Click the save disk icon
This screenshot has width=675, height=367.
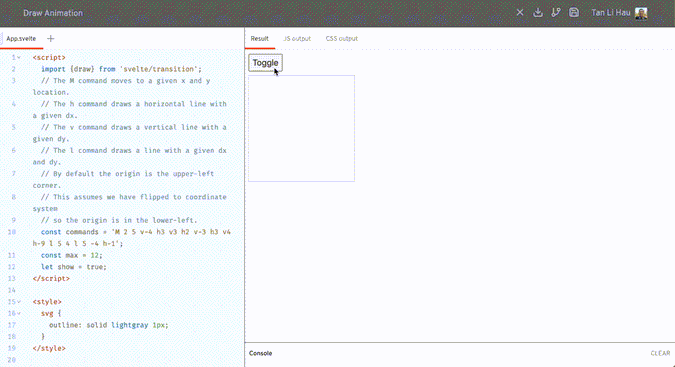pyautogui.click(x=574, y=12)
